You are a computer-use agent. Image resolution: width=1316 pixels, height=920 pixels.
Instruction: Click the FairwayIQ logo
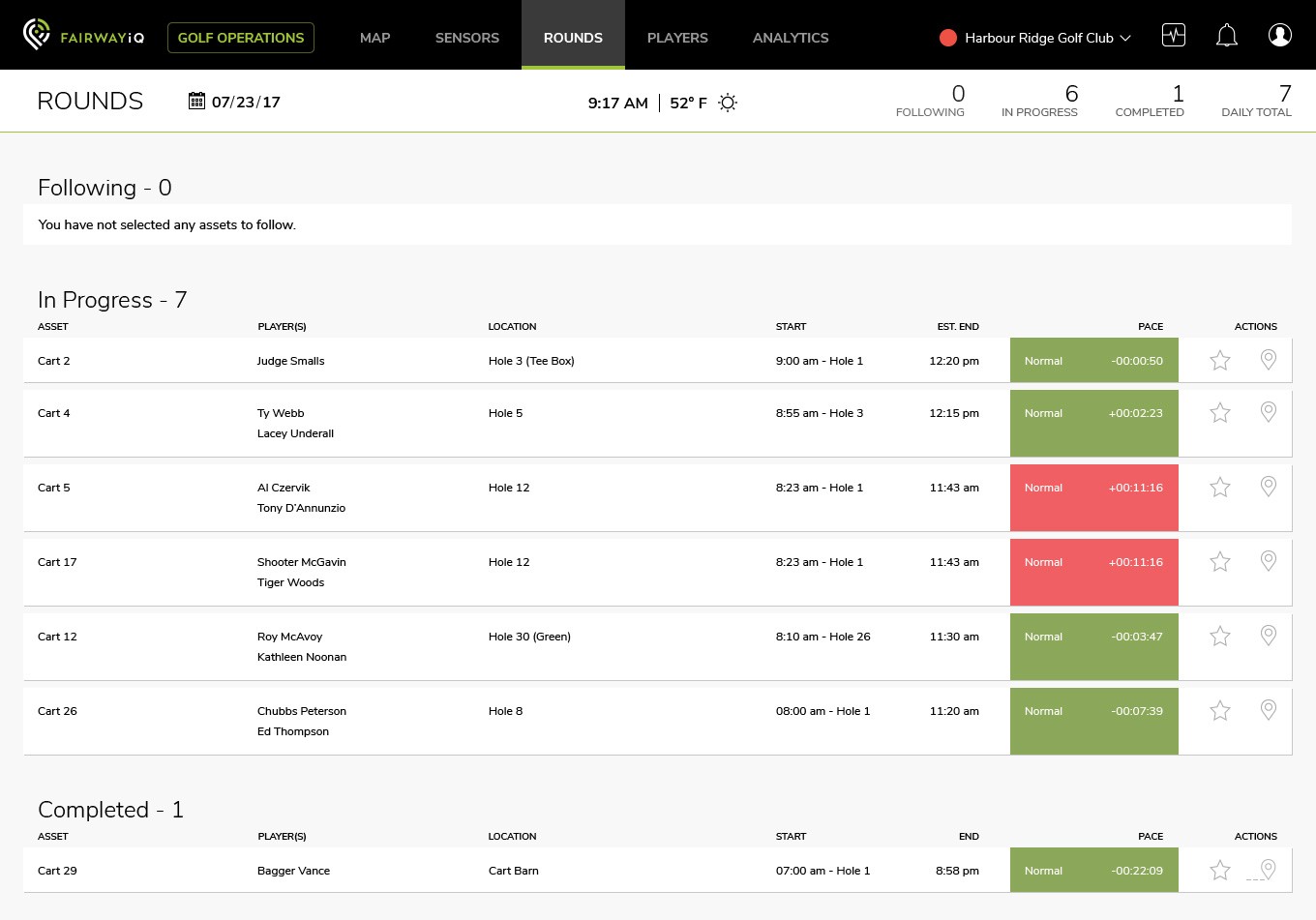83,36
